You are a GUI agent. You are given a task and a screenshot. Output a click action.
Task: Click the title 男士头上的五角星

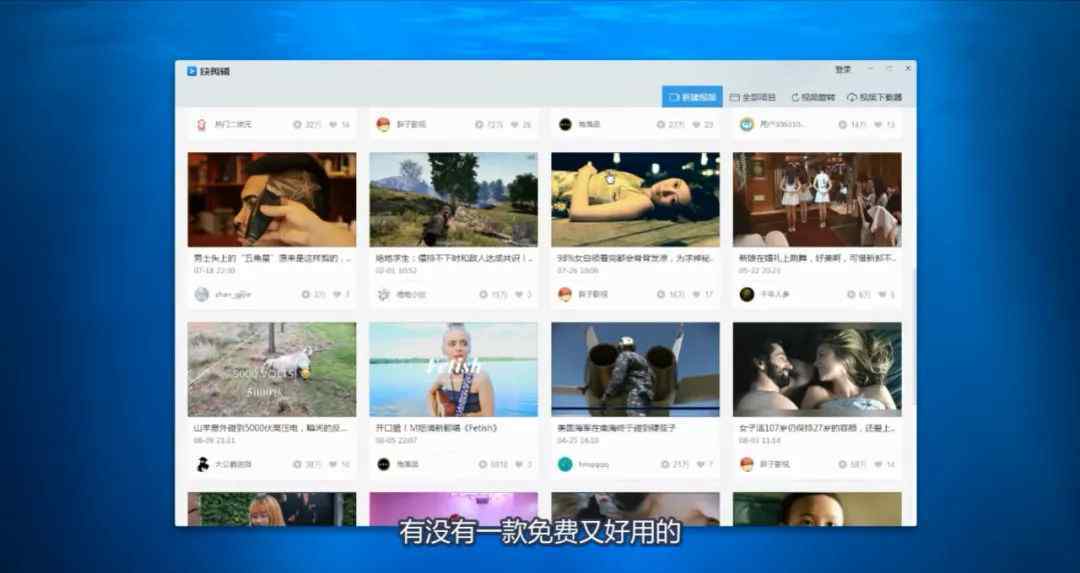(x=271, y=258)
